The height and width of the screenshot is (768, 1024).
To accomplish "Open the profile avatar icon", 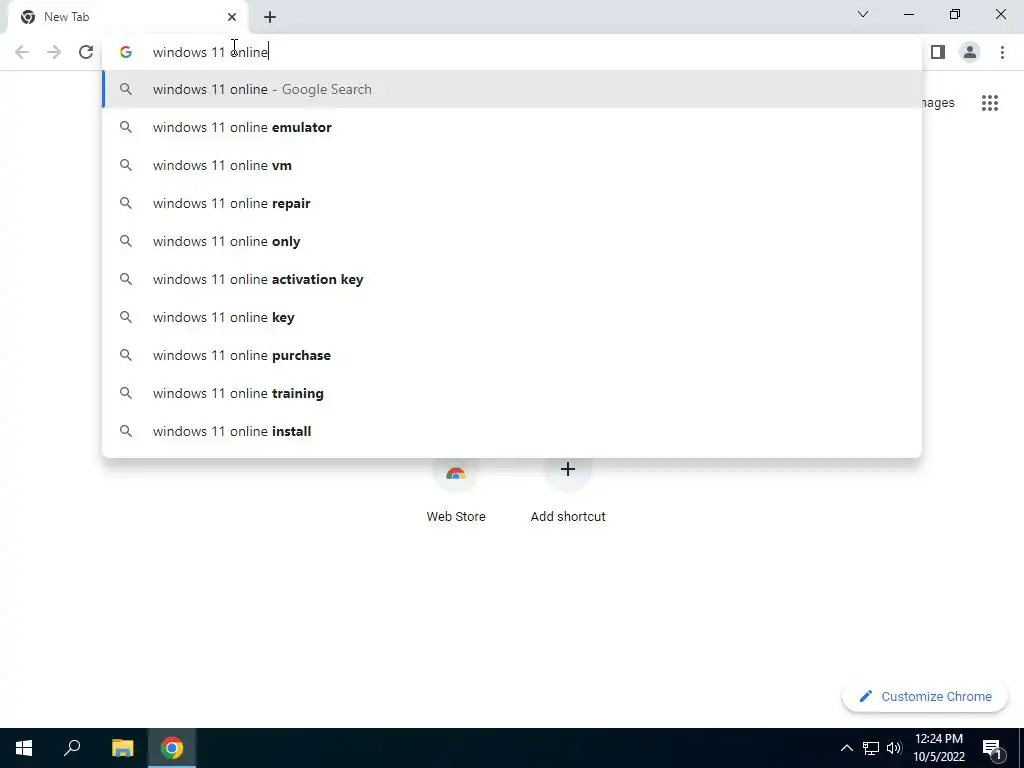I will tap(970, 52).
